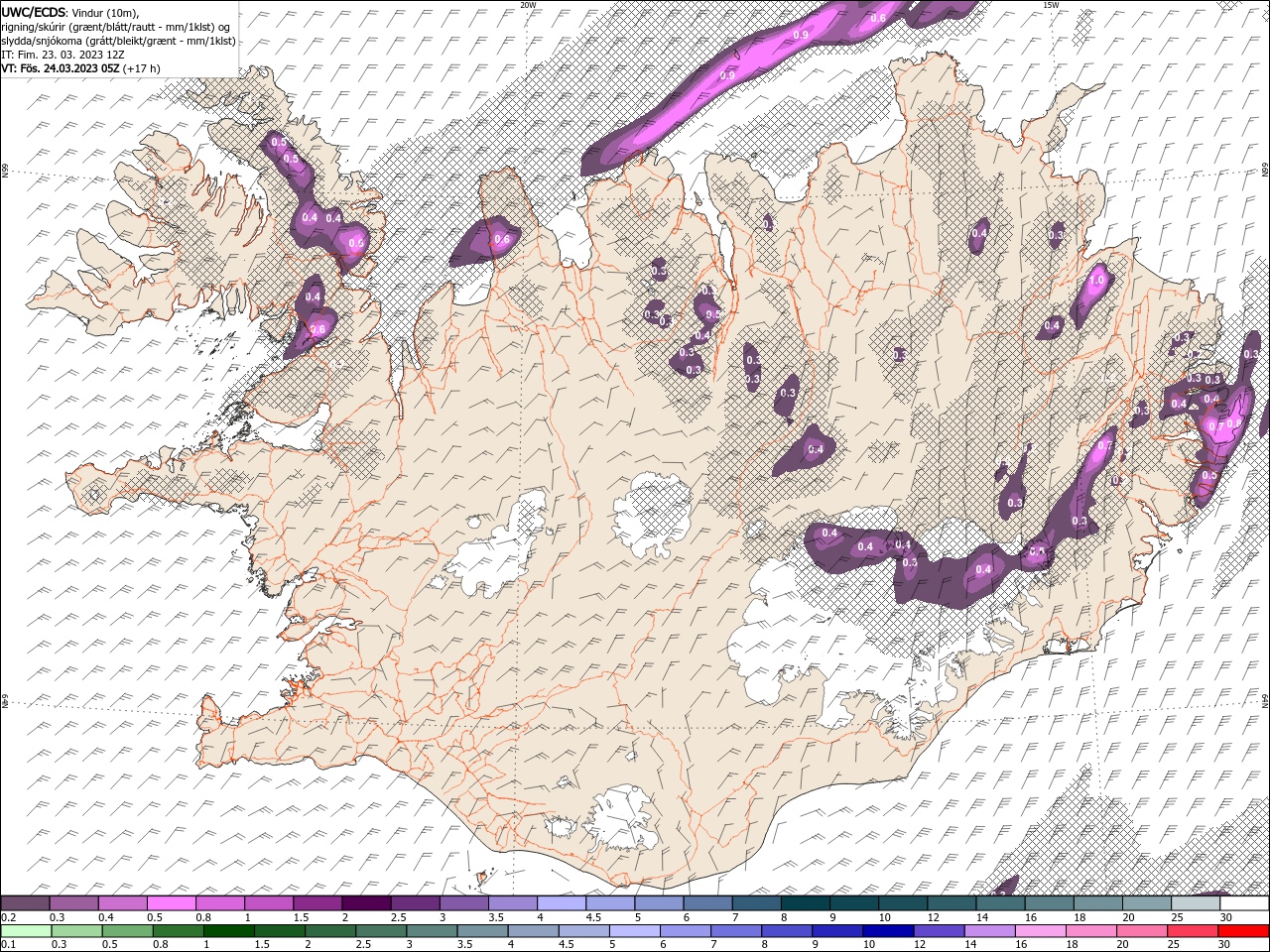Click the UWC/ECDS title text
The image size is (1270, 952).
coord(34,13)
